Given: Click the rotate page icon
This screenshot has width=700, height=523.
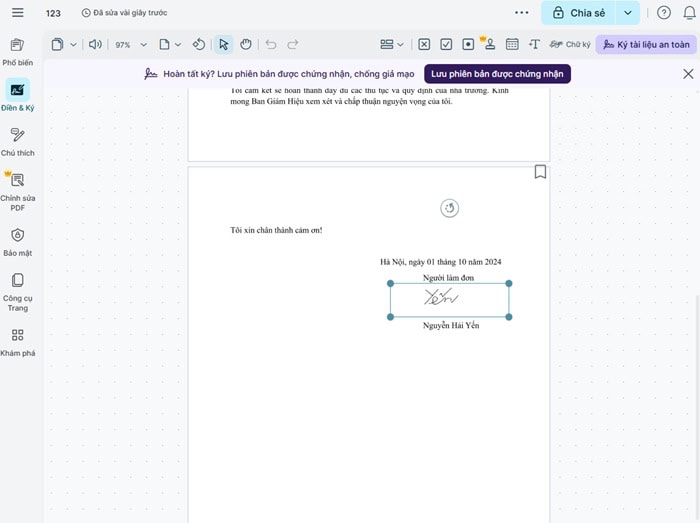Looking at the screenshot, I should pos(198,45).
